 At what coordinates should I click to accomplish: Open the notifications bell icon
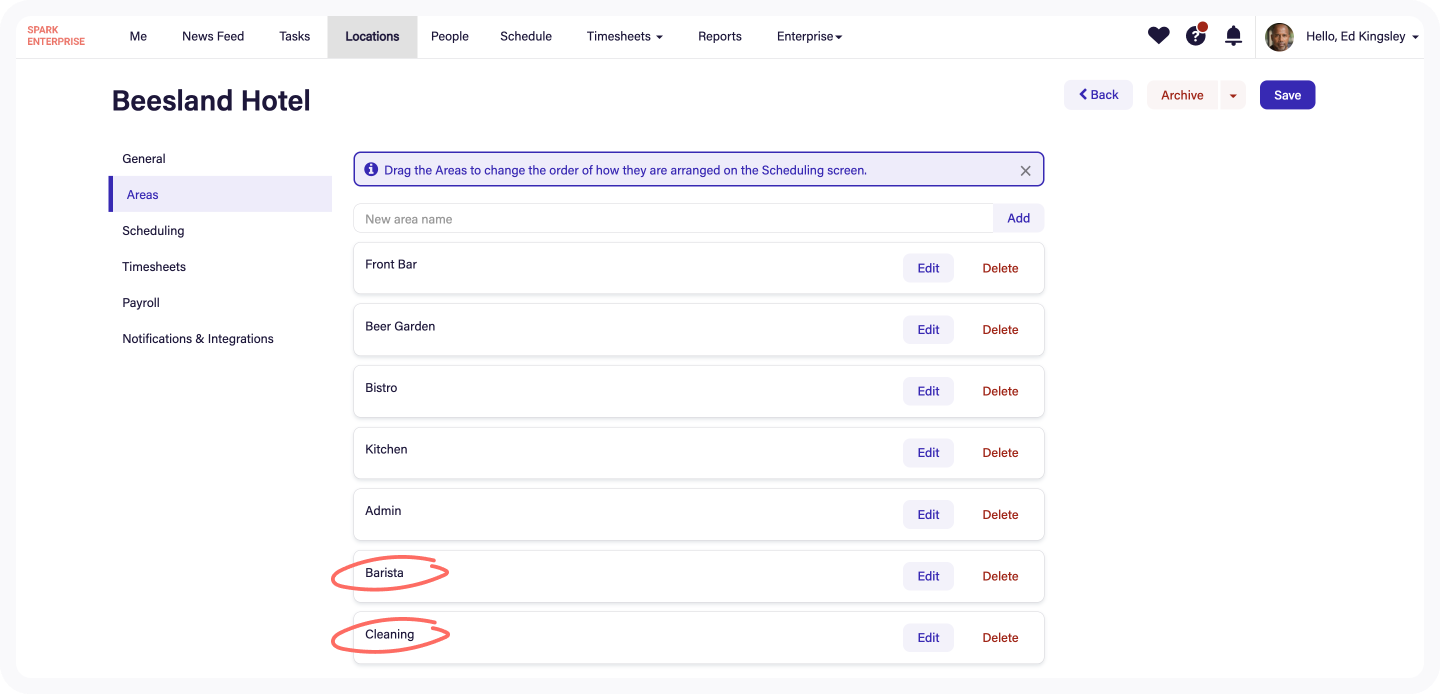(1233, 36)
